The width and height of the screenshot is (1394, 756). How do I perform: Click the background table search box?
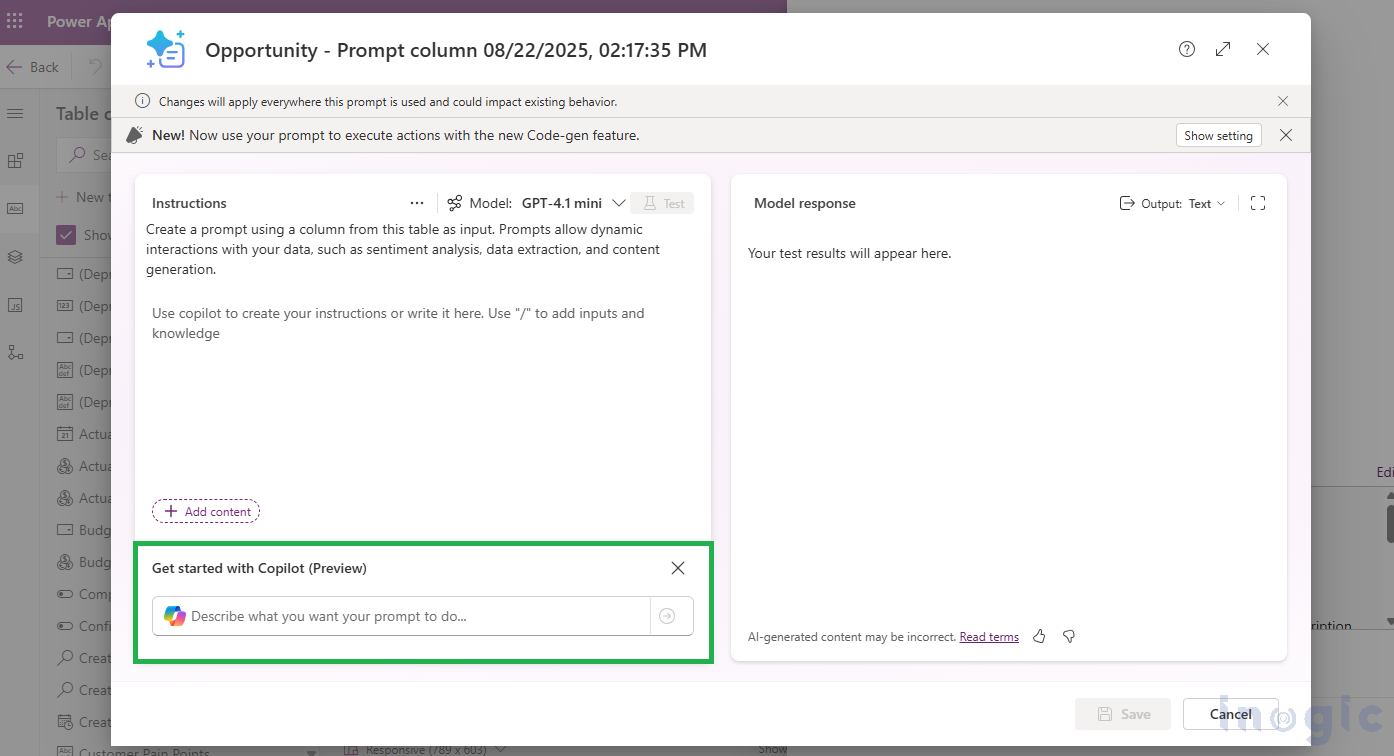pyautogui.click(x=85, y=155)
